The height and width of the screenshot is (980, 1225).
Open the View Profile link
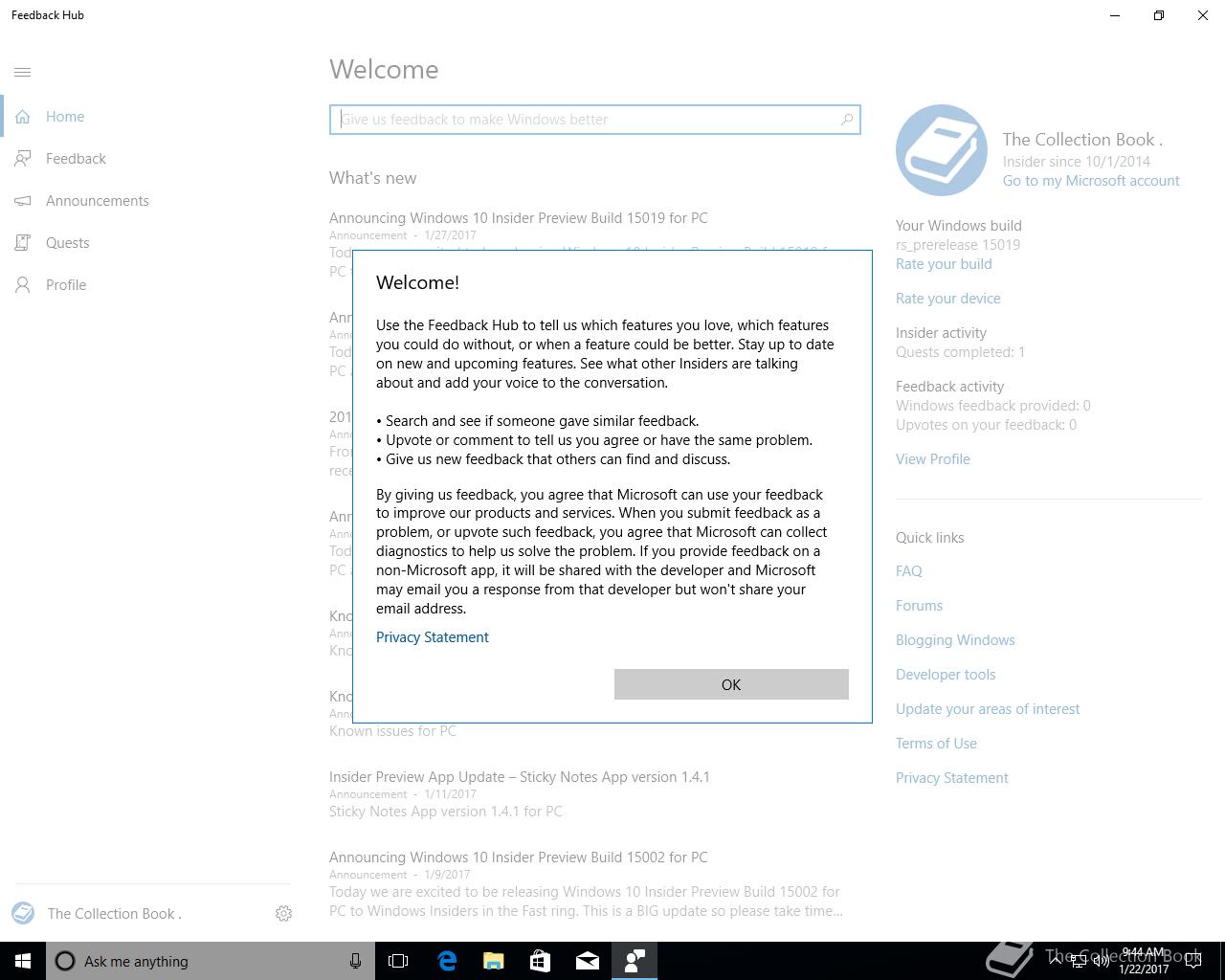pos(933,459)
